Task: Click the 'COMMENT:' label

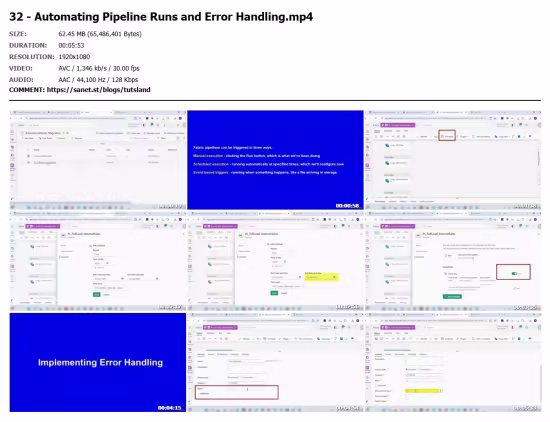Action: pos(27,90)
